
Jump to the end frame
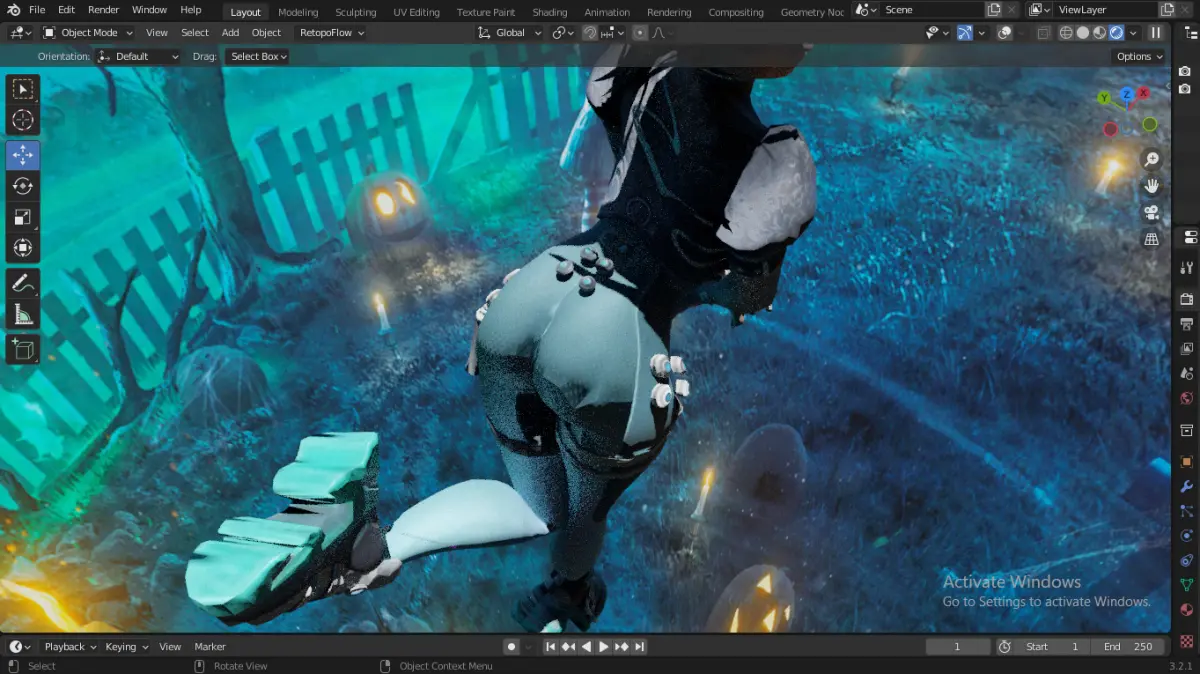tap(640, 647)
